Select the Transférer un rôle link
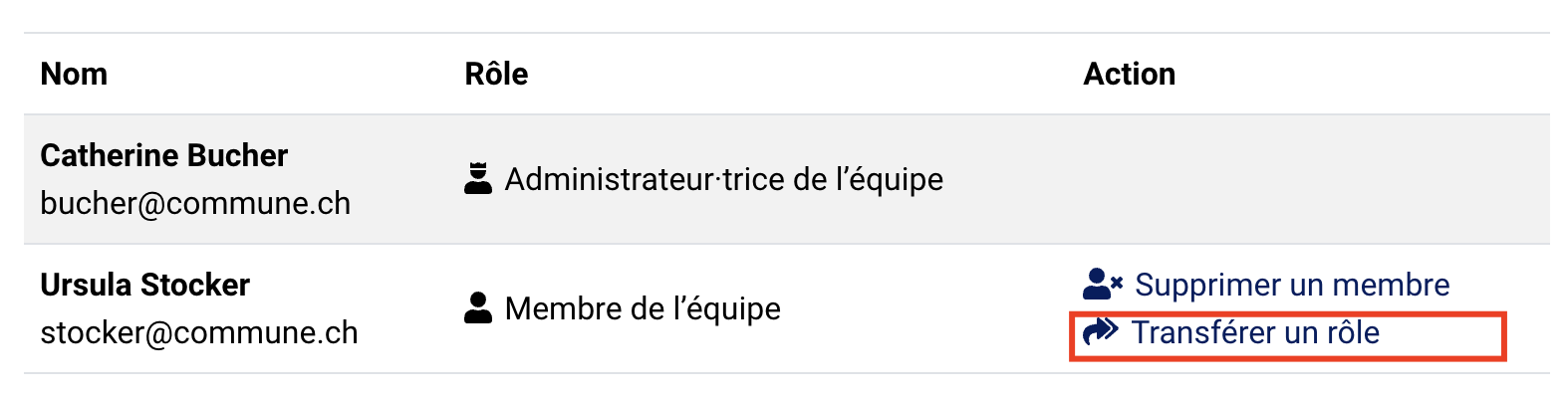Image resolution: width=1568 pixels, height=398 pixels. (1231, 332)
